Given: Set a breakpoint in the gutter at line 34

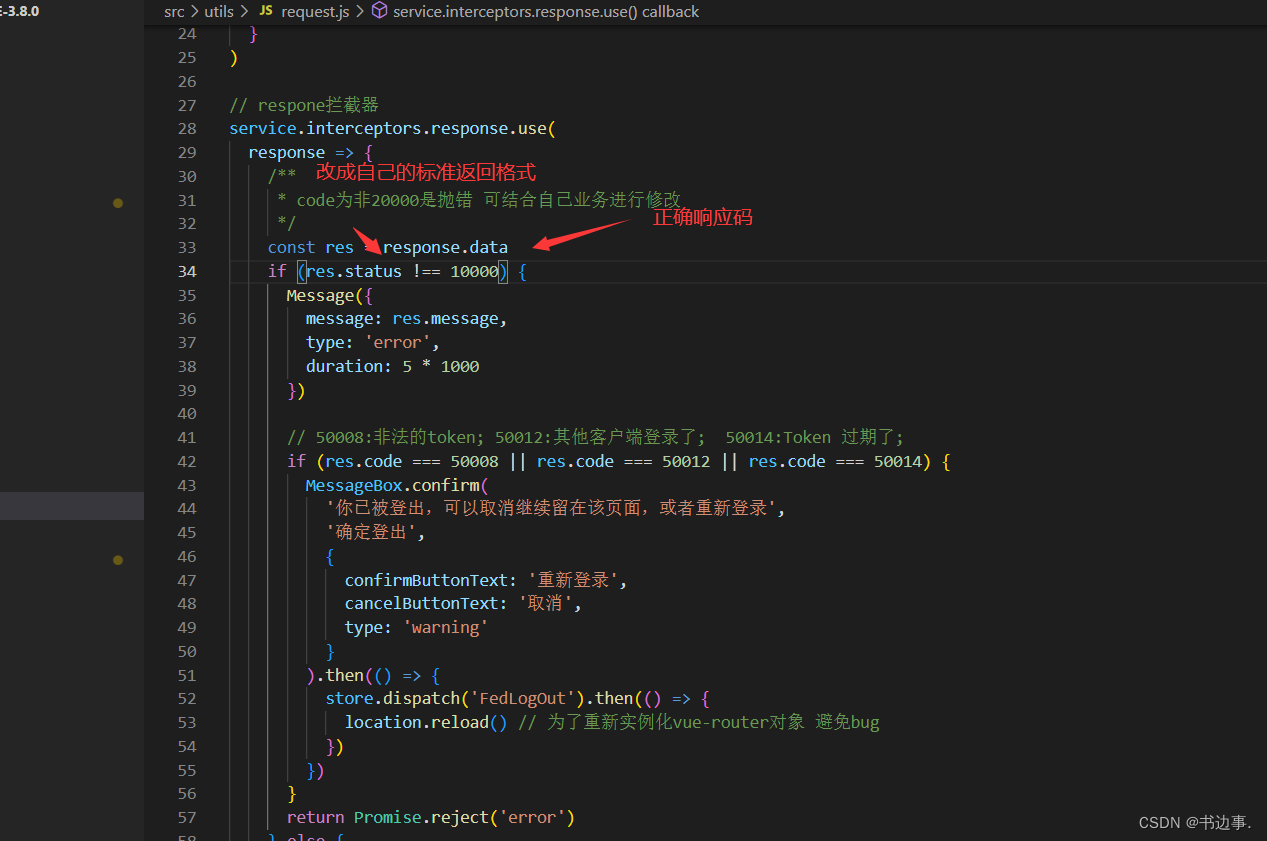Looking at the screenshot, I should click(118, 271).
